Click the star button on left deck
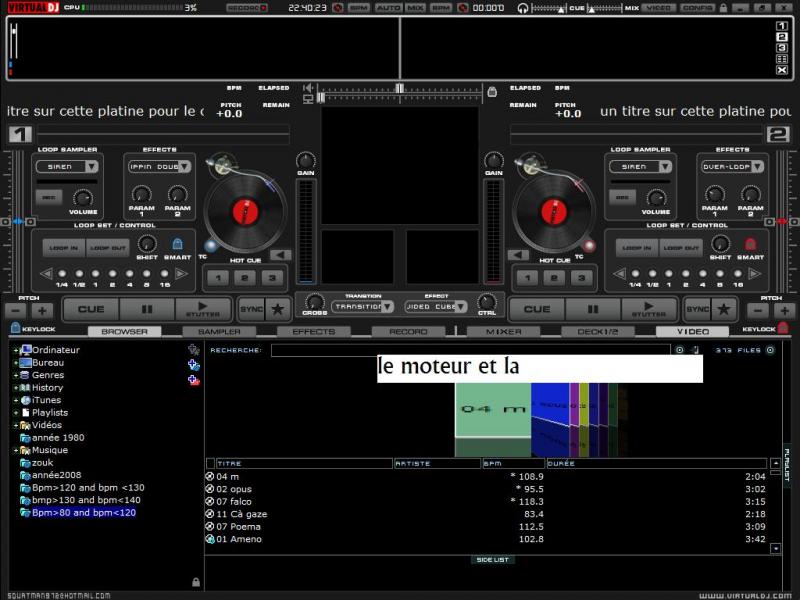 pyautogui.click(x=278, y=309)
